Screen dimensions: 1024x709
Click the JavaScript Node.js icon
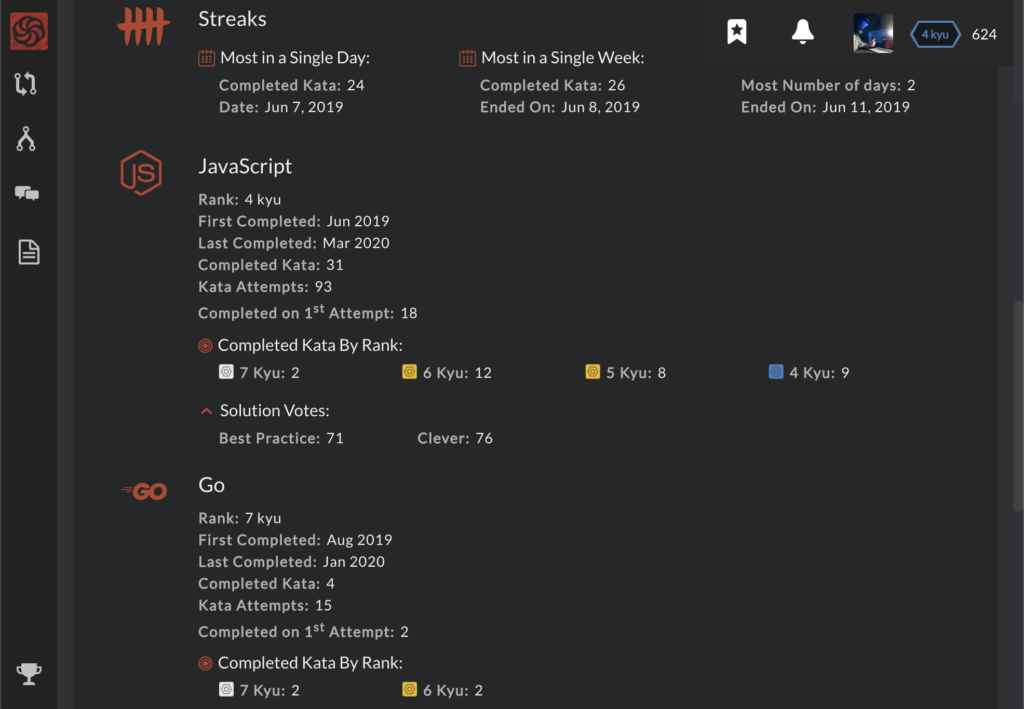click(x=141, y=172)
